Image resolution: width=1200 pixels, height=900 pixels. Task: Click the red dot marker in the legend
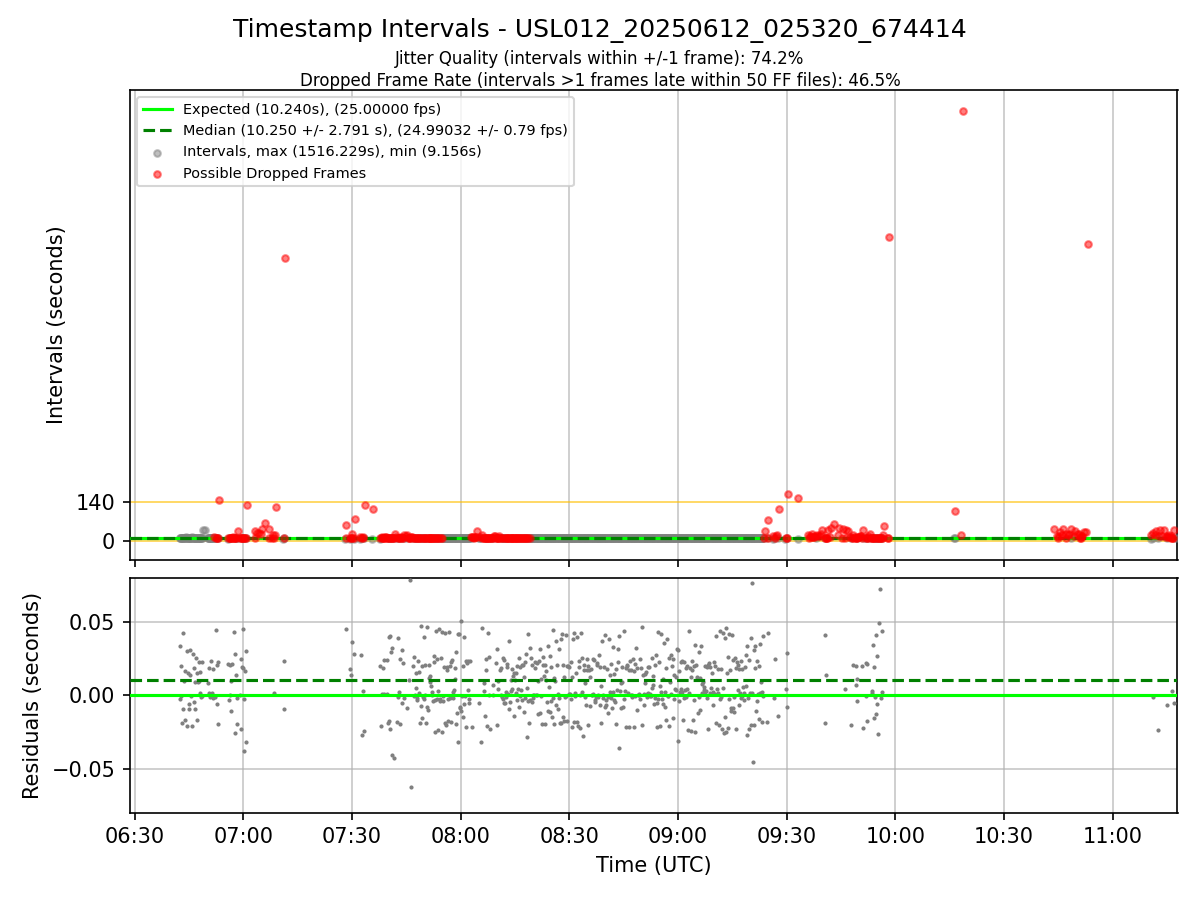(x=158, y=173)
